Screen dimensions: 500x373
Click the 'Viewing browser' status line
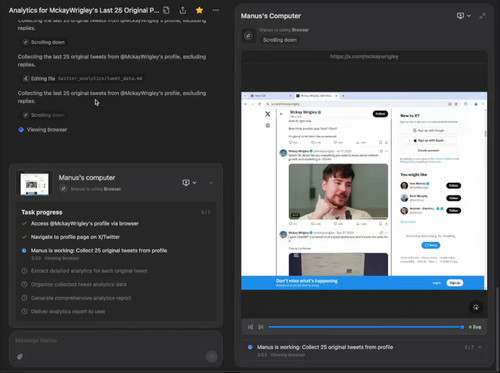click(x=43, y=130)
